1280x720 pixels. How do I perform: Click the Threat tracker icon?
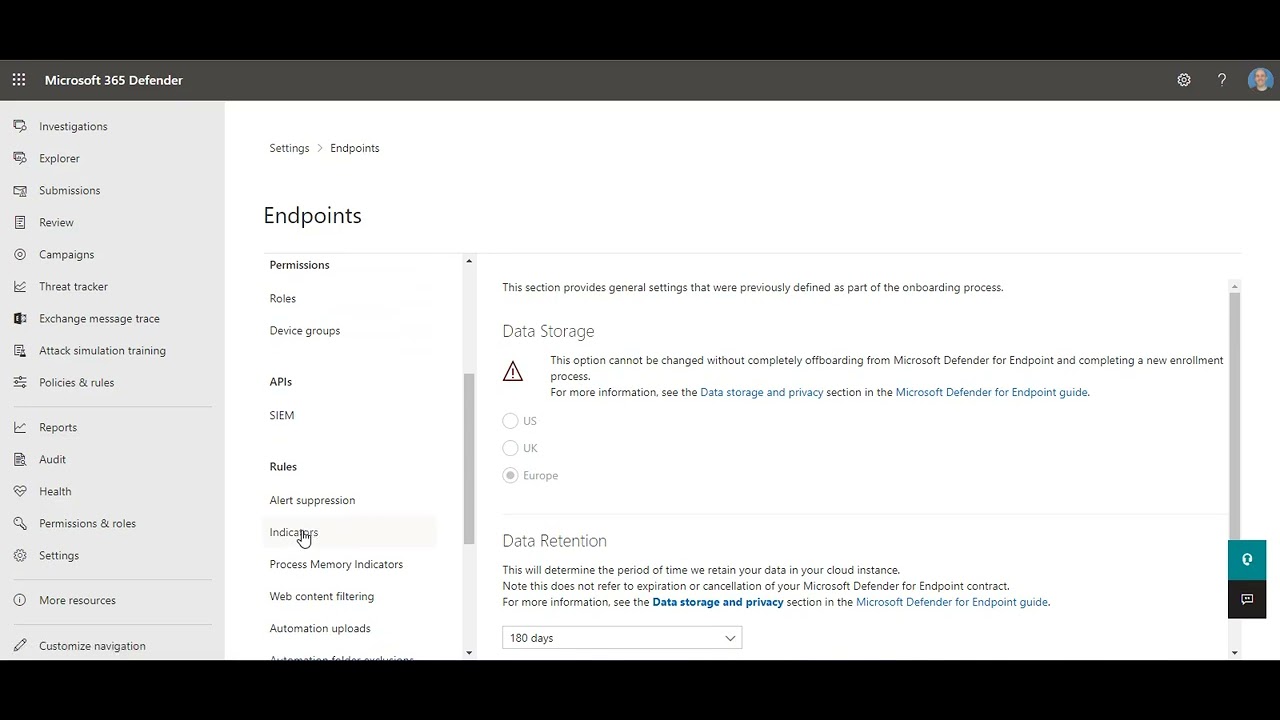point(20,286)
